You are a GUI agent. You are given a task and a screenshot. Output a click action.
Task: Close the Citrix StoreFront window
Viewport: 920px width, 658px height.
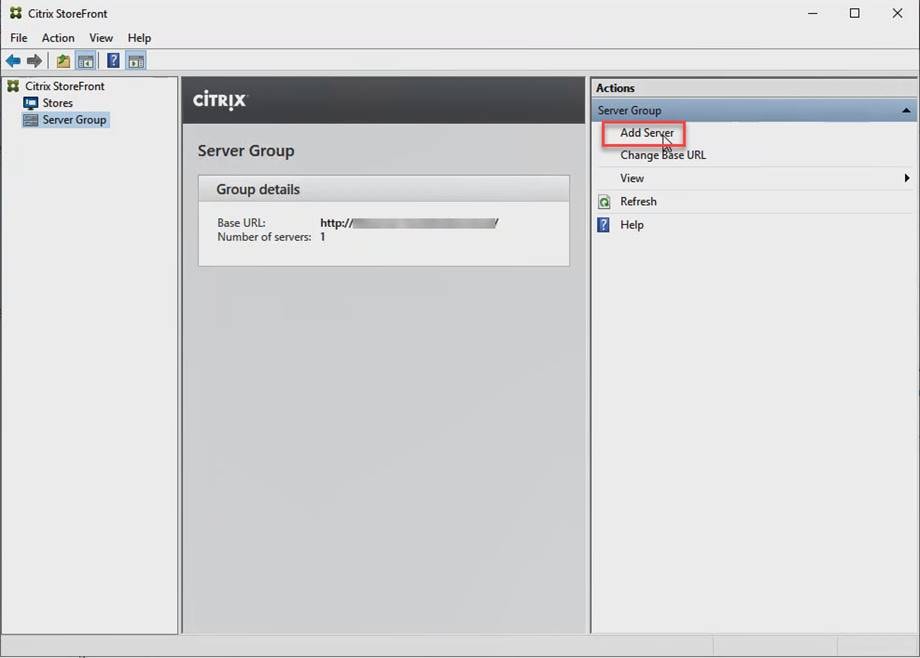point(897,13)
